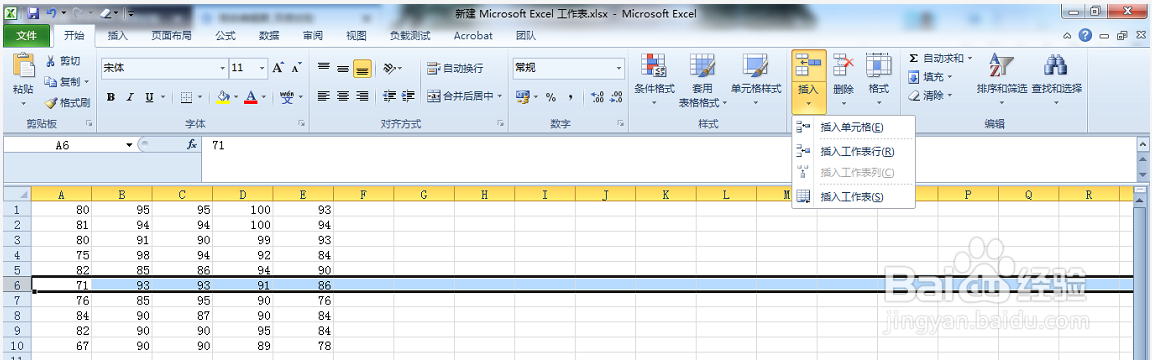The width and height of the screenshot is (1152, 360).
Task: Open the Clear (清除) dropdown
Action: [930, 95]
